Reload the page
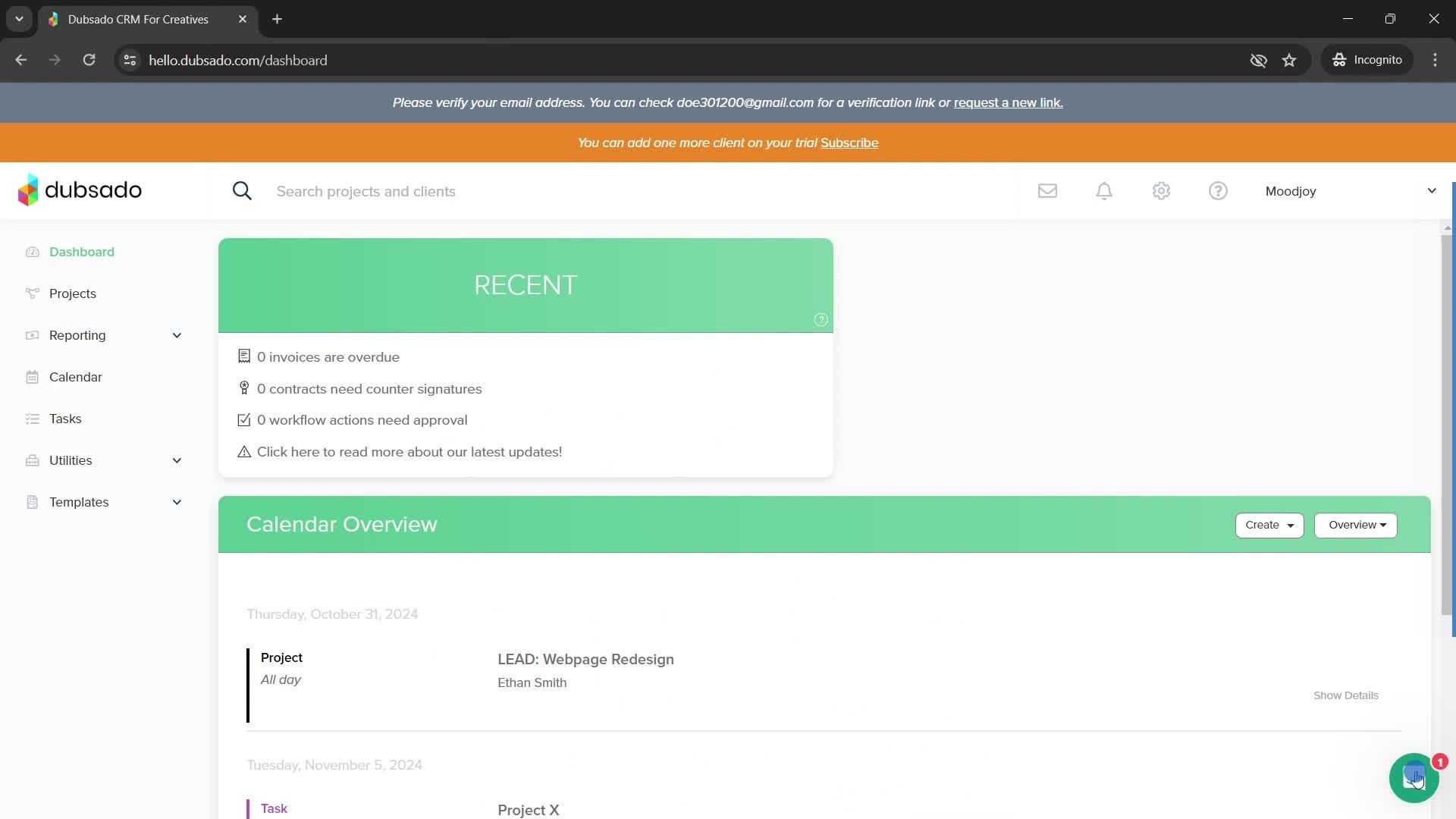This screenshot has height=819, width=1456. pyautogui.click(x=89, y=60)
